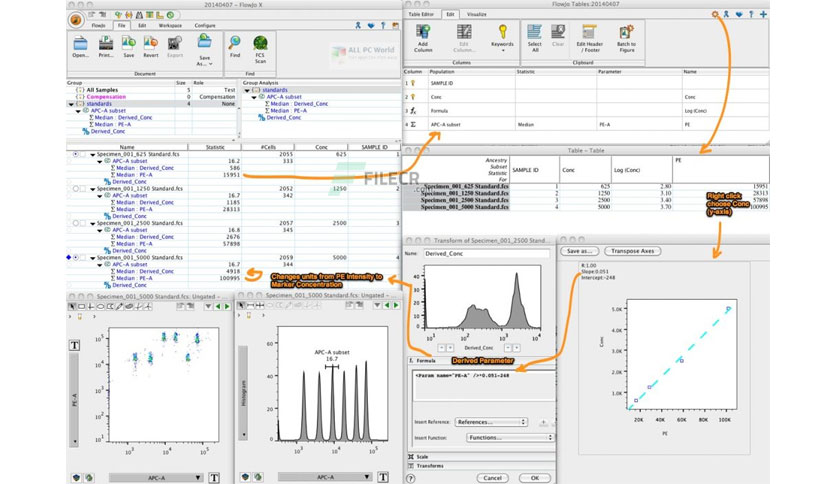Select the SAMPLE ID row in table editor
Screen dimensions: 836x484
(586, 83)
